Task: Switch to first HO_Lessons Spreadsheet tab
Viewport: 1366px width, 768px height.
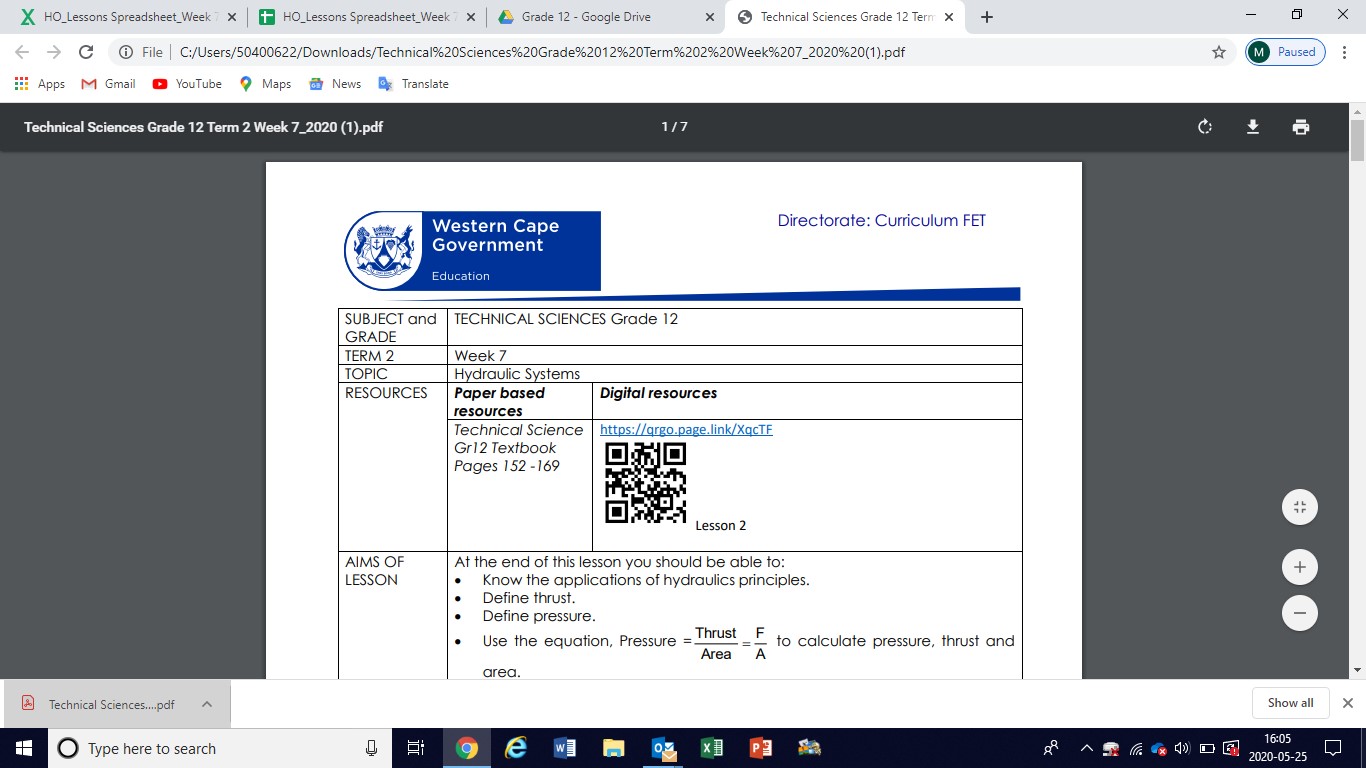Action: (x=126, y=17)
